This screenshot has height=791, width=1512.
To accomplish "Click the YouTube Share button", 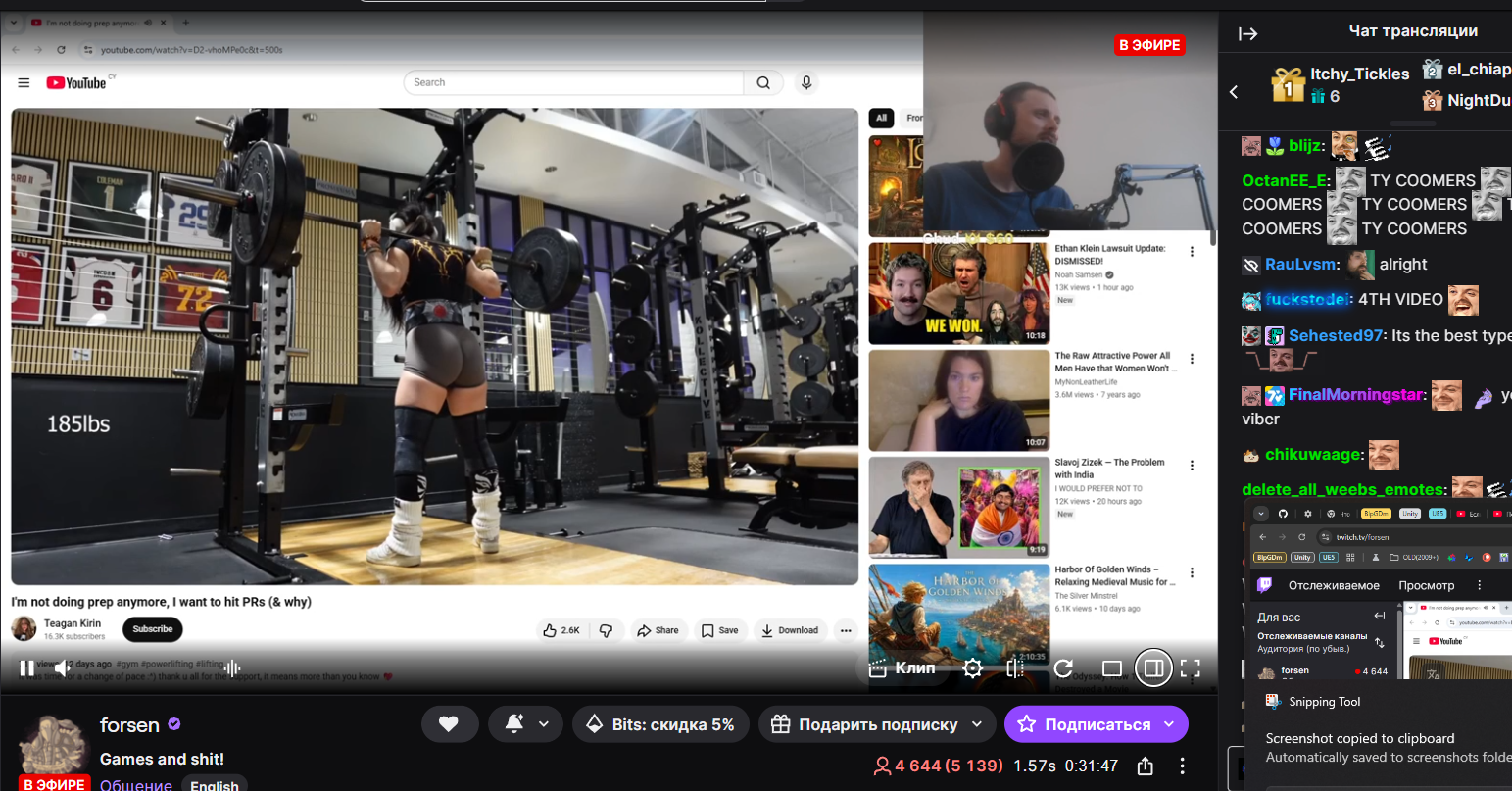I will (x=658, y=630).
